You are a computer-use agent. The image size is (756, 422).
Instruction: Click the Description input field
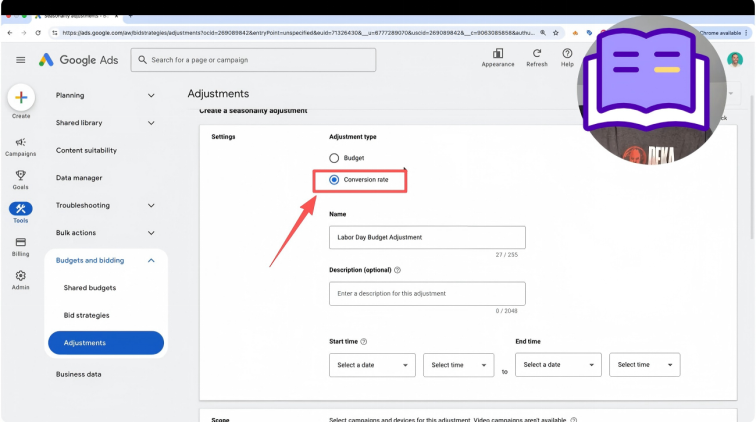(427, 294)
